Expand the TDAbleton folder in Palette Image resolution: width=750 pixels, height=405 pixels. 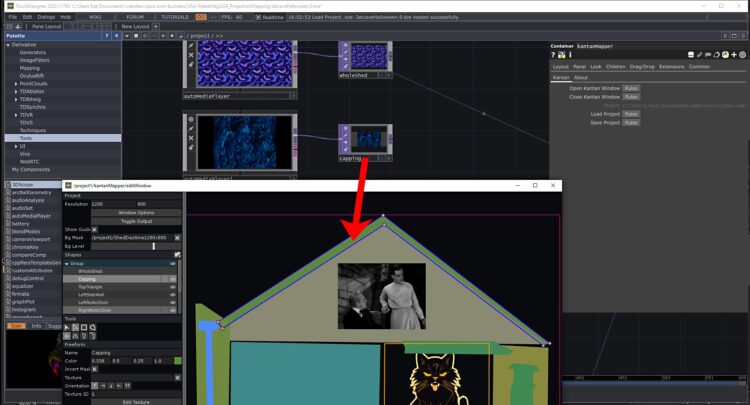(16, 91)
